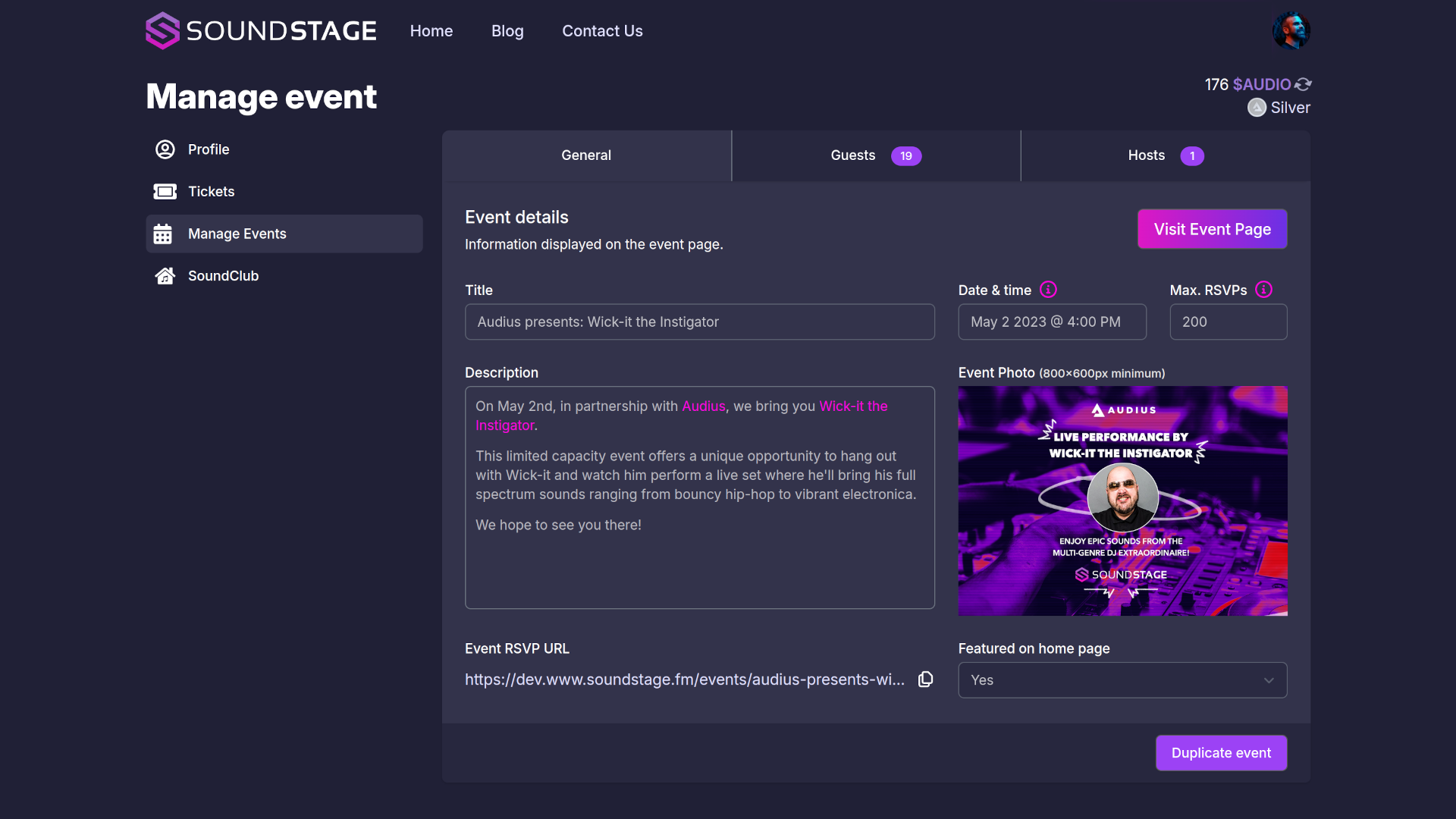Viewport: 1456px width, 819px height.
Task: Go to Contact Us page
Action: click(602, 31)
